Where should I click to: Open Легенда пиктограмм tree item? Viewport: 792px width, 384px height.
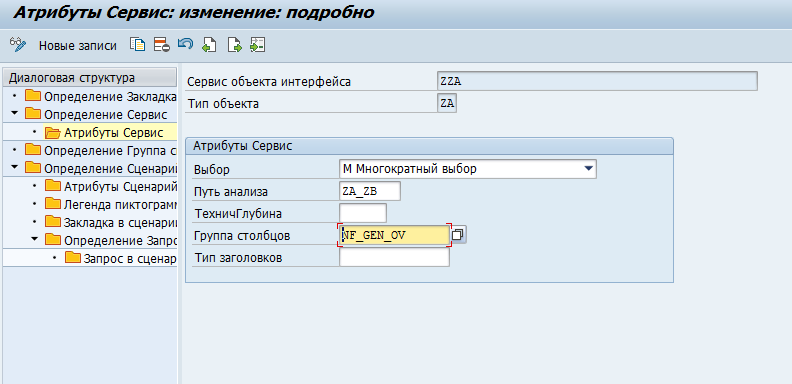pyautogui.click(x=111, y=205)
